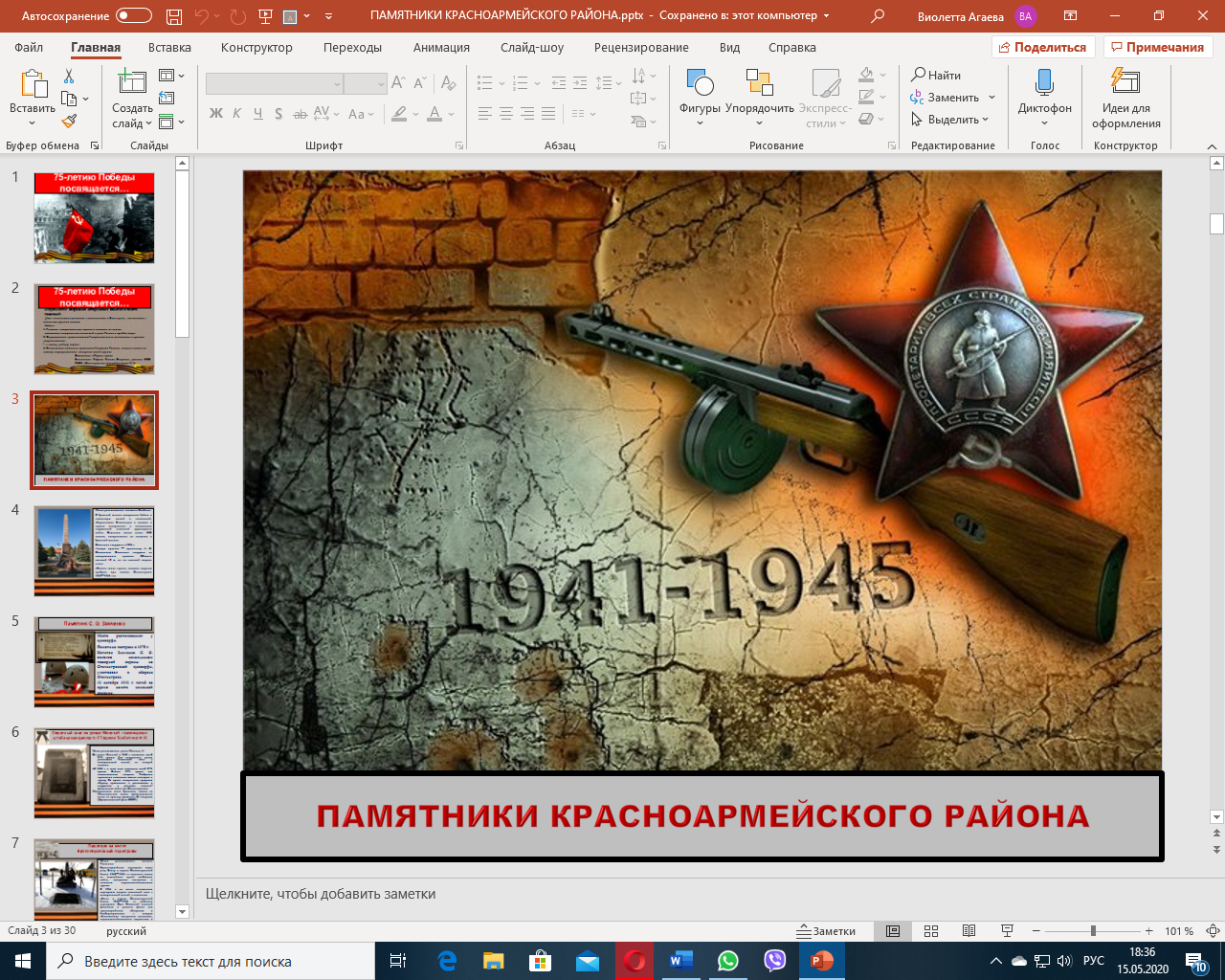This screenshot has height=980, width=1225.
Task: Open the Transitions ribbon tab
Action: pos(352,47)
